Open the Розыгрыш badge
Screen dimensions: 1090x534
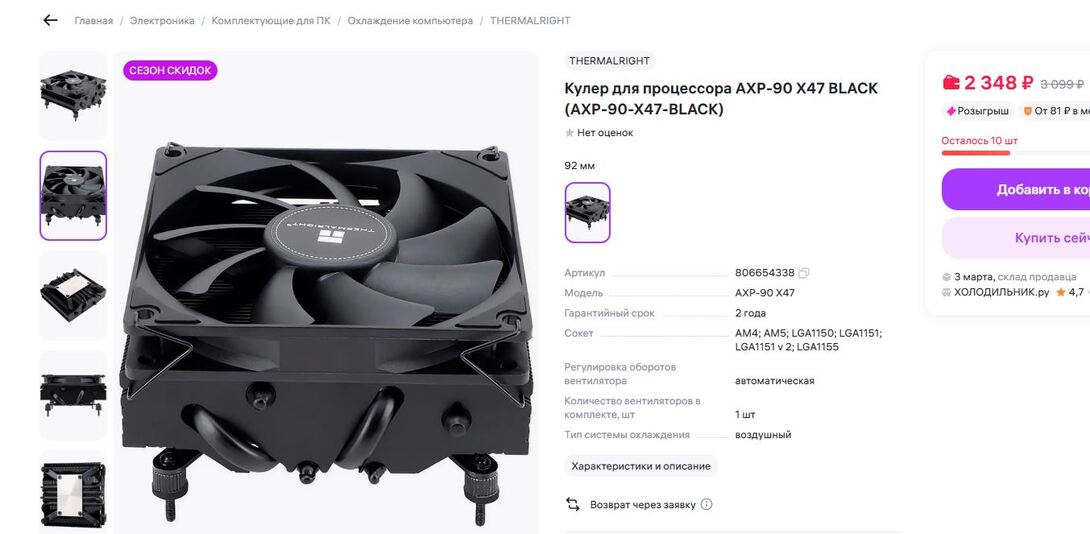tap(977, 111)
